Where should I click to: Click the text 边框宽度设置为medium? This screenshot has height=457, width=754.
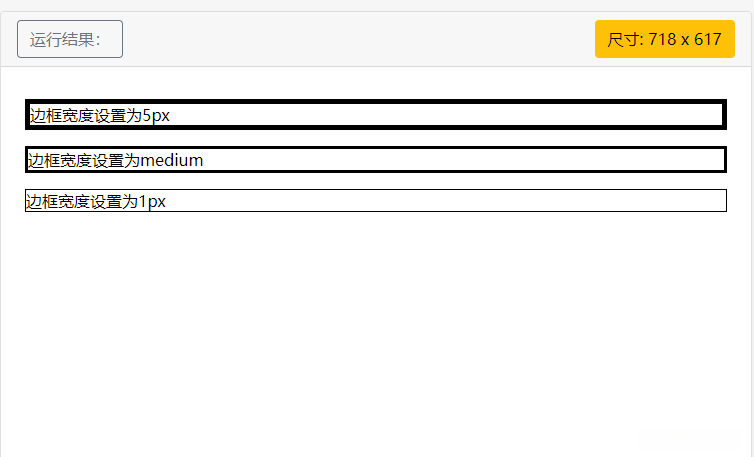point(116,160)
